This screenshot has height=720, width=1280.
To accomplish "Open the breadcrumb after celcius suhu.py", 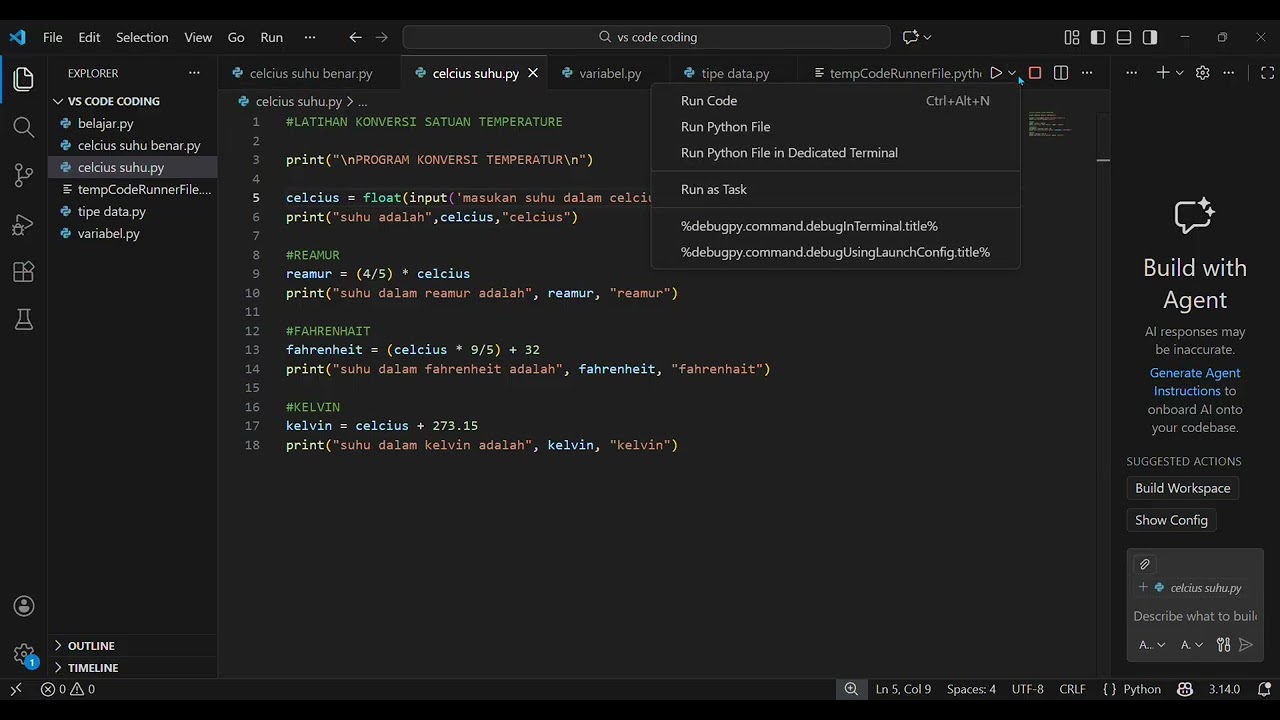I will coord(362,102).
